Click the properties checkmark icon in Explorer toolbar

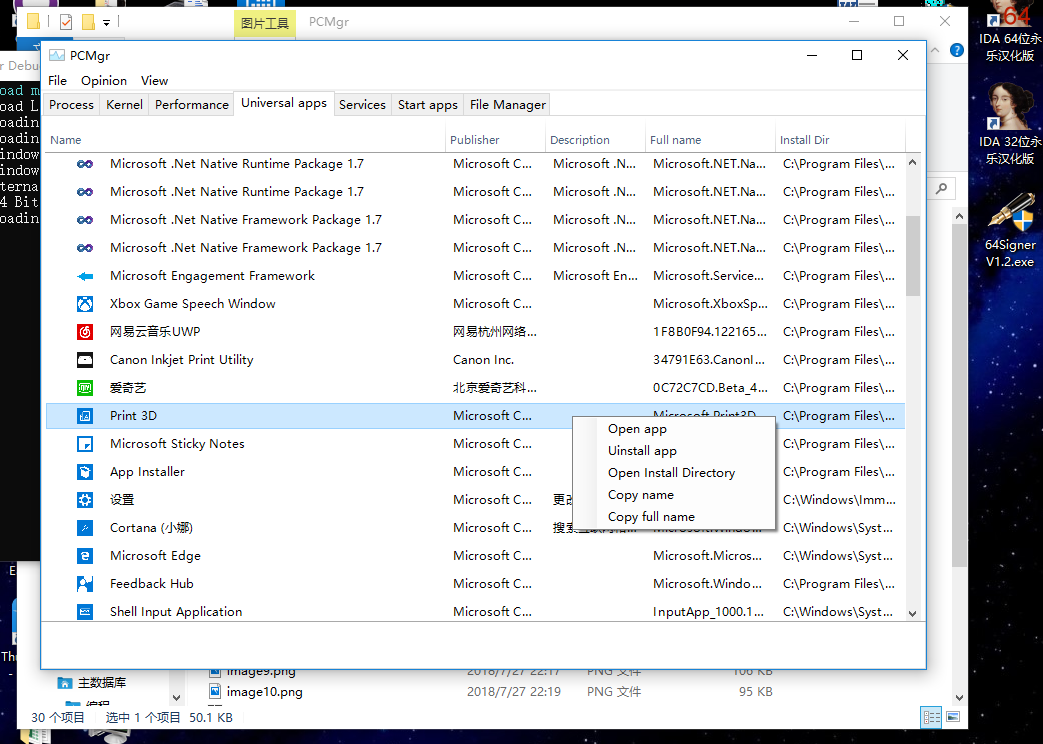[66, 22]
